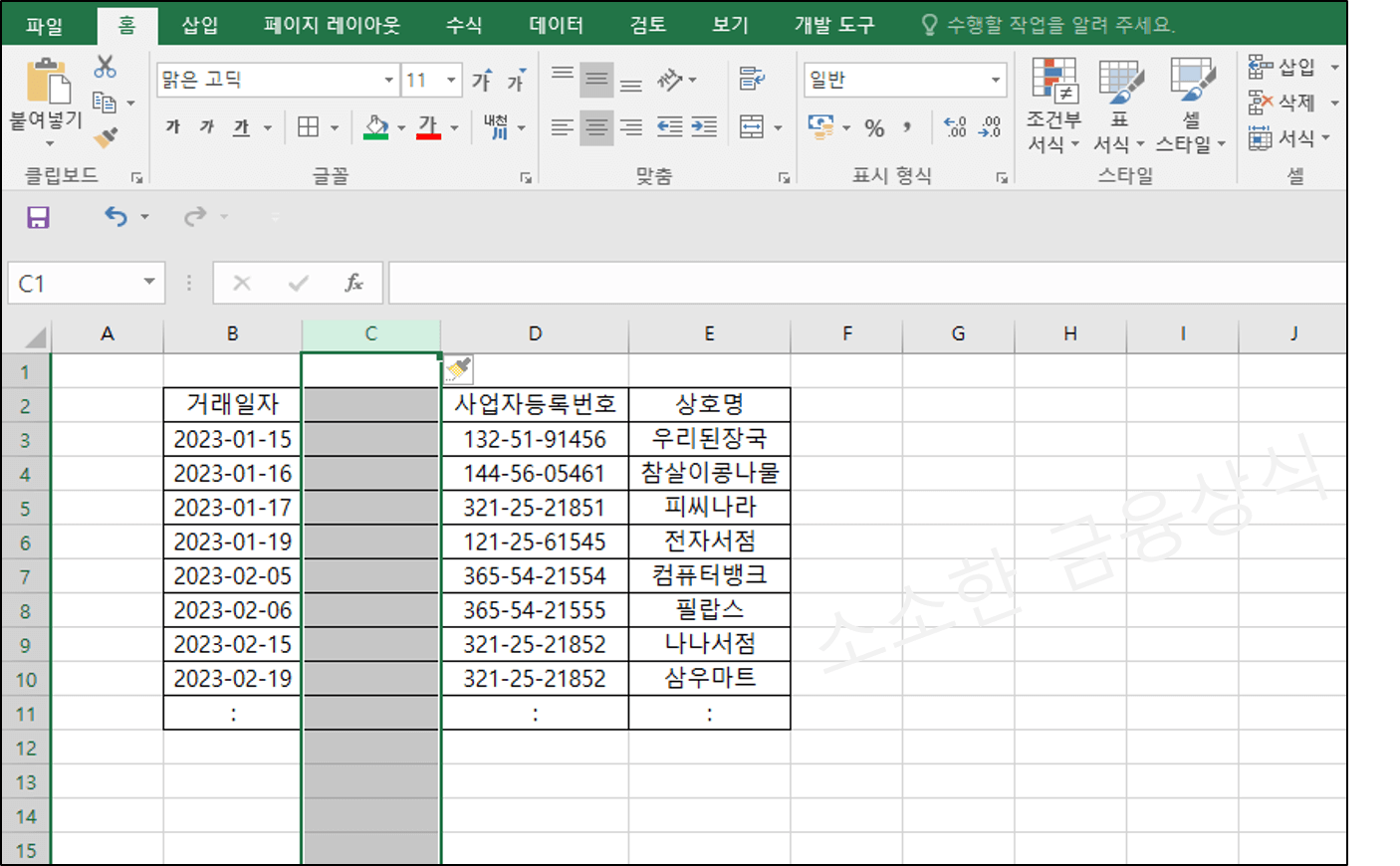Toggle center alignment for the selected column
1400x866 pixels.
click(596, 127)
